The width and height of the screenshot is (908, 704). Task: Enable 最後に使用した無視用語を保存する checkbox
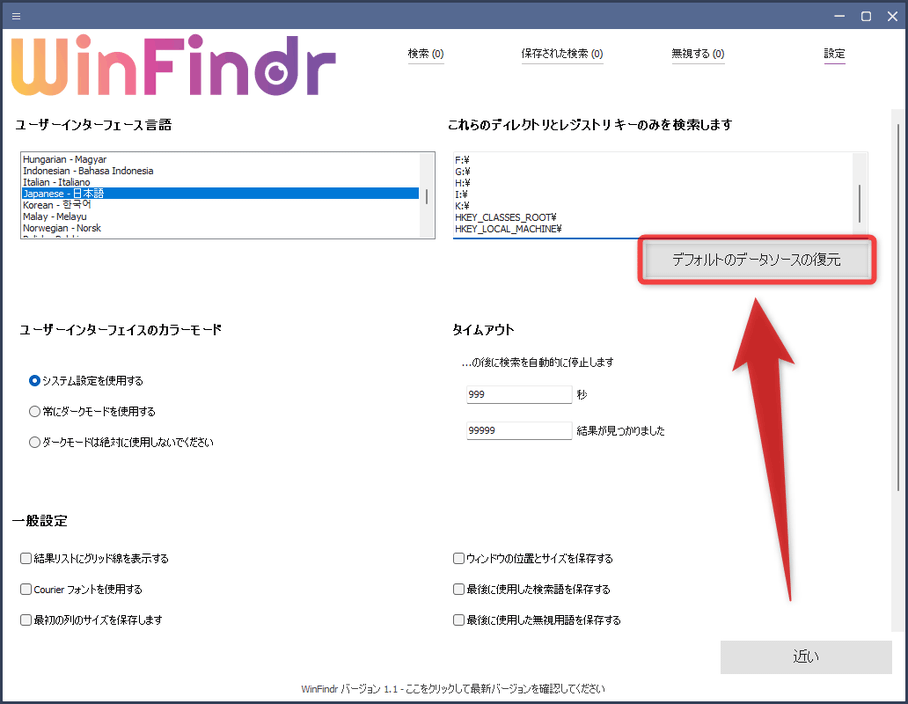point(537,620)
